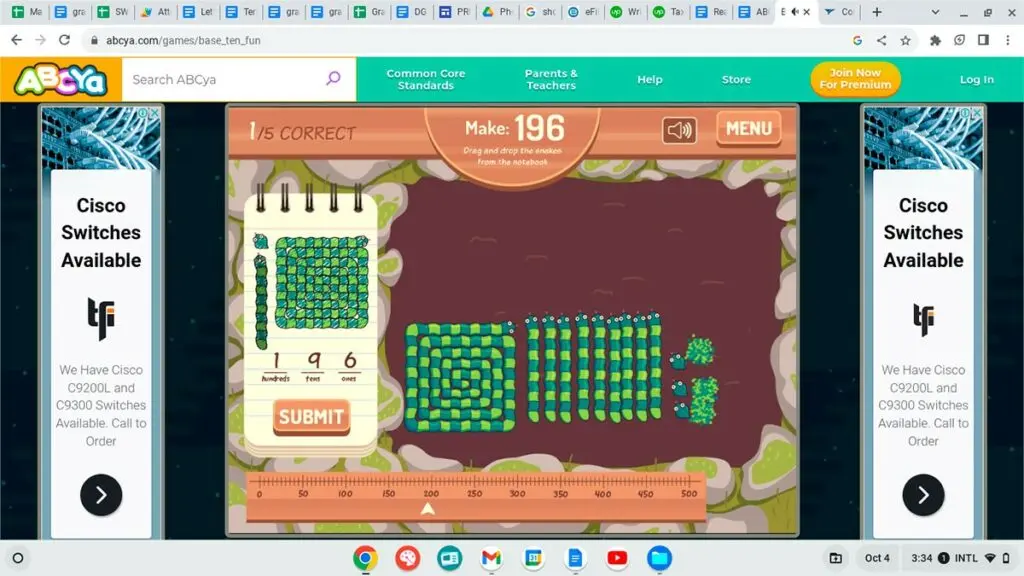Go forward in the browser

click(x=40, y=40)
